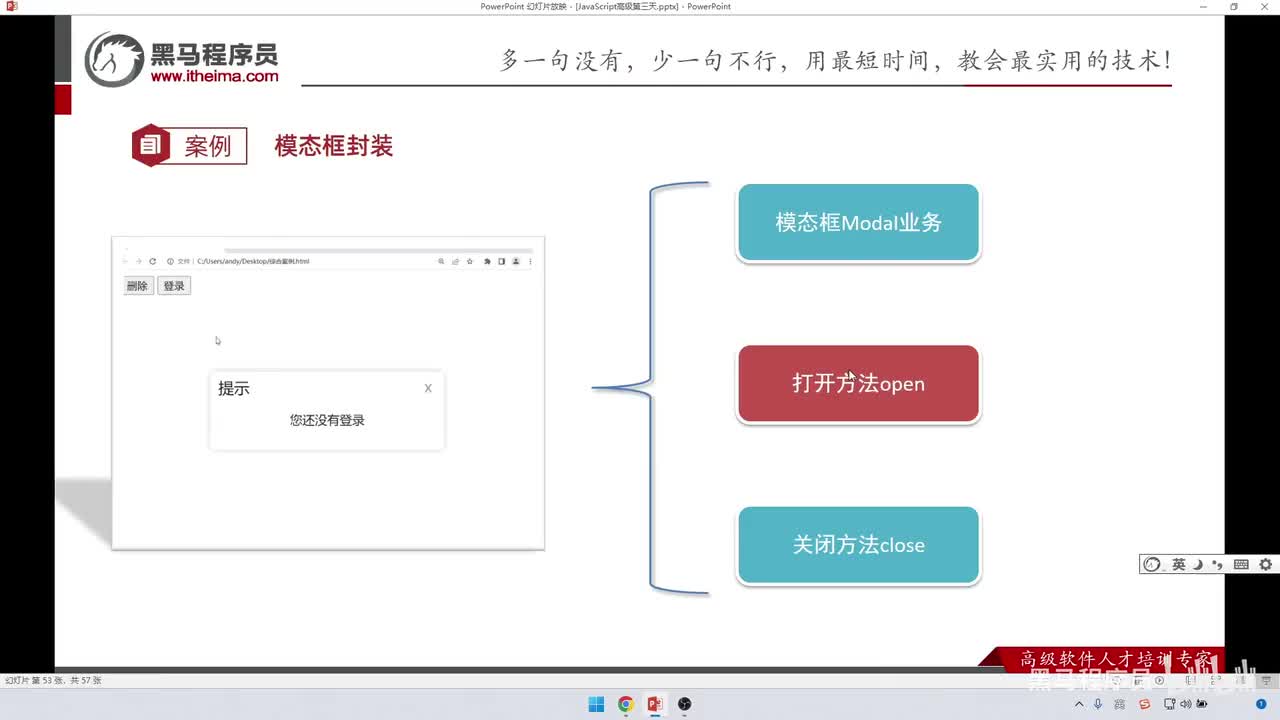Click the 案例 label badge
This screenshot has height=720, width=1280.
208,146
